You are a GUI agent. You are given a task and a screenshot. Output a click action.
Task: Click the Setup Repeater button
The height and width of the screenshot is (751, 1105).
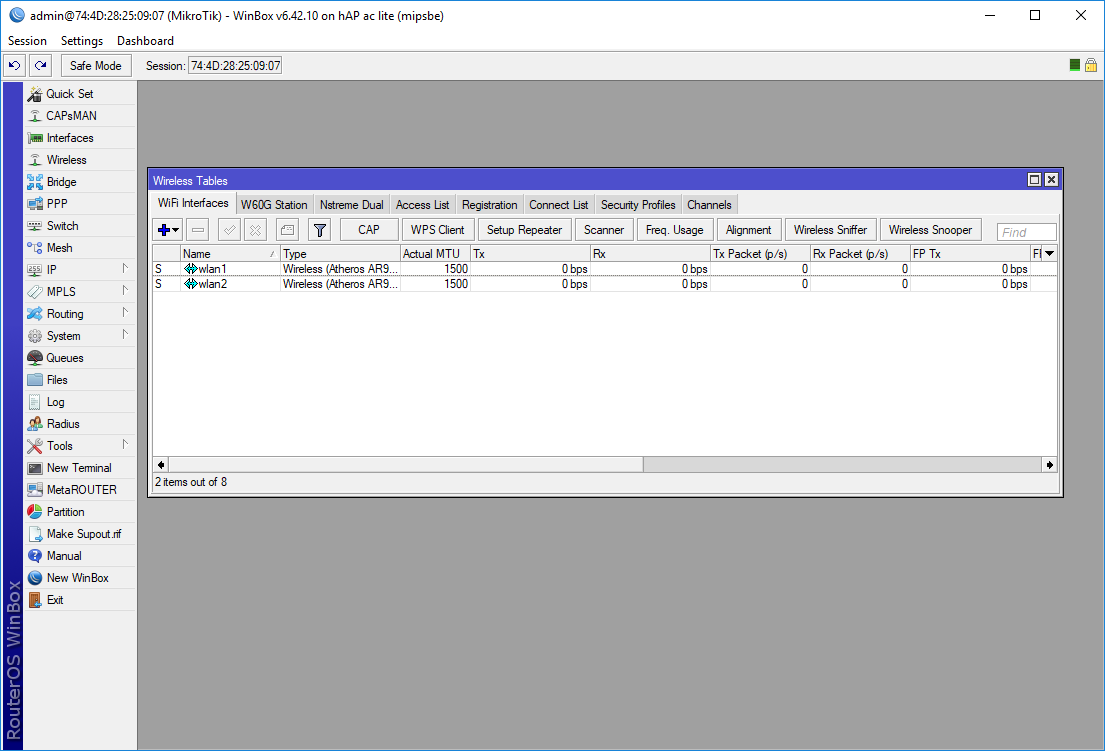(x=524, y=230)
